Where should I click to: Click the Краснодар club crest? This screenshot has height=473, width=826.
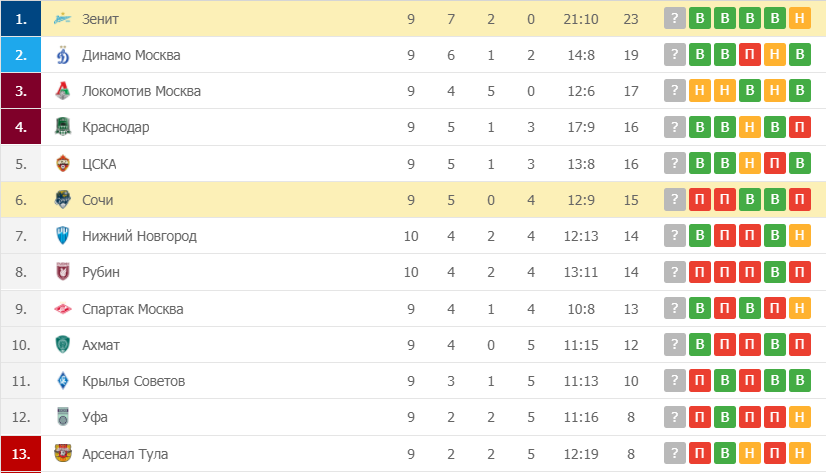click(x=63, y=127)
